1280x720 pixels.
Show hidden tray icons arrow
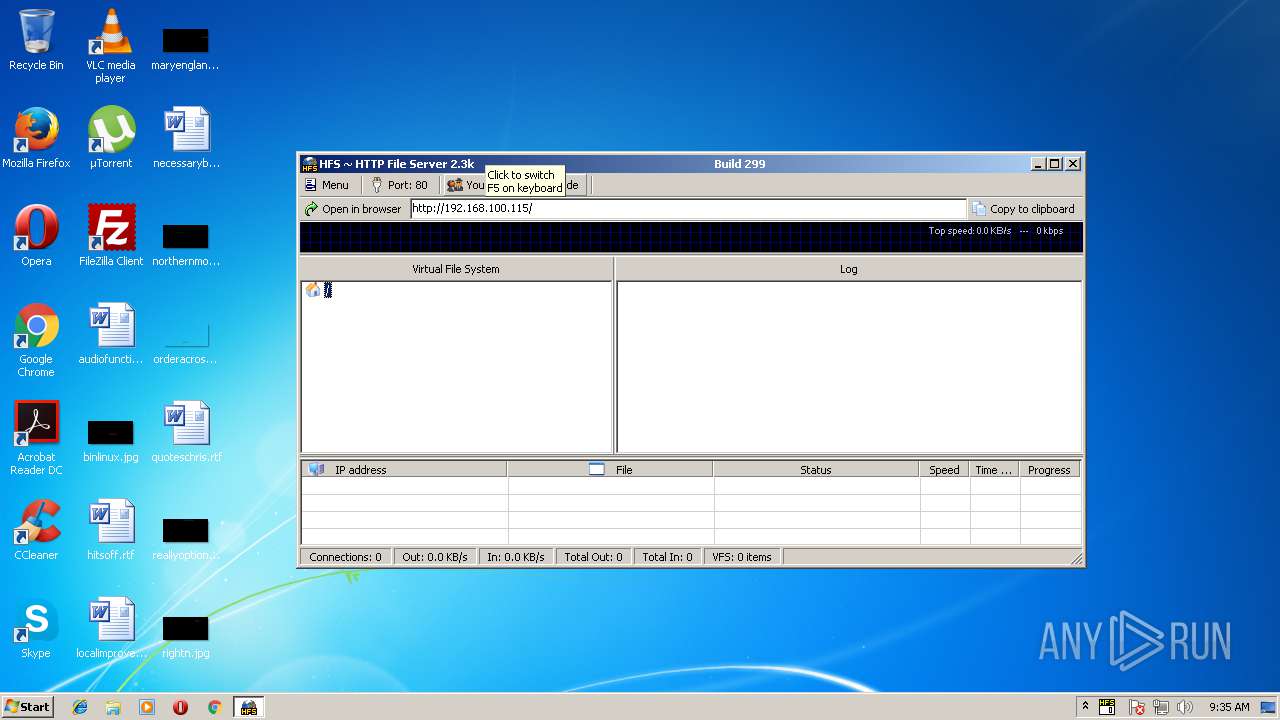(x=1086, y=707)
